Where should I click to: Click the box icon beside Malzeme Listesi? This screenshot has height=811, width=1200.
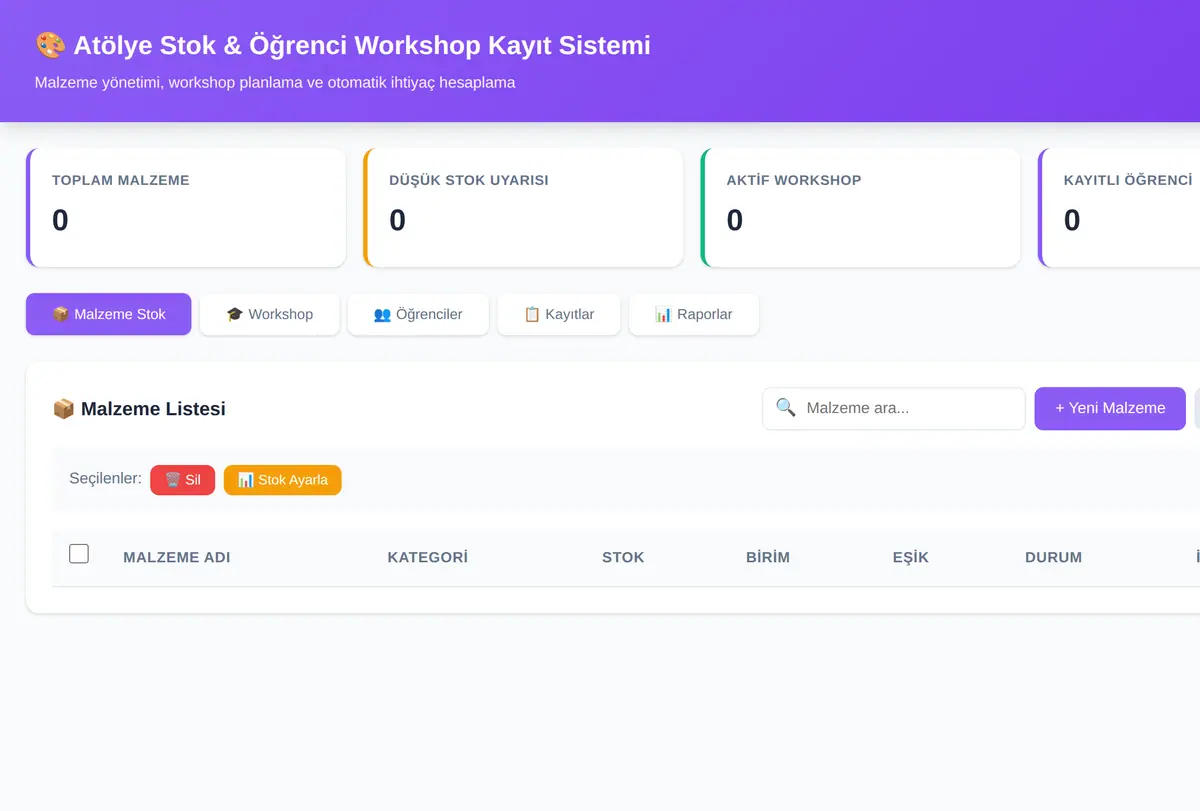coord(63,409)
